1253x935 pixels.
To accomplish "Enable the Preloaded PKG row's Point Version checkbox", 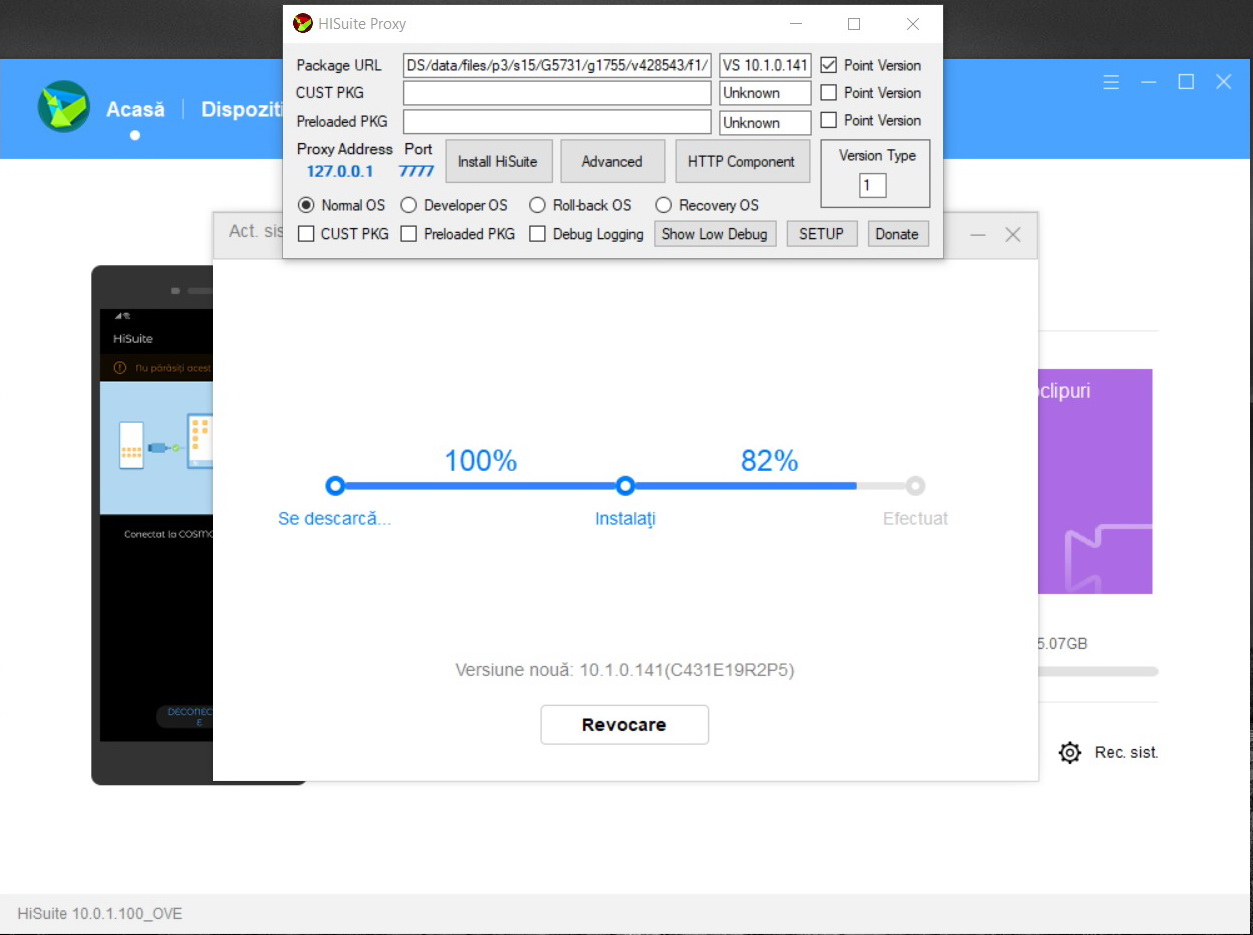I will tap(828, 120).
